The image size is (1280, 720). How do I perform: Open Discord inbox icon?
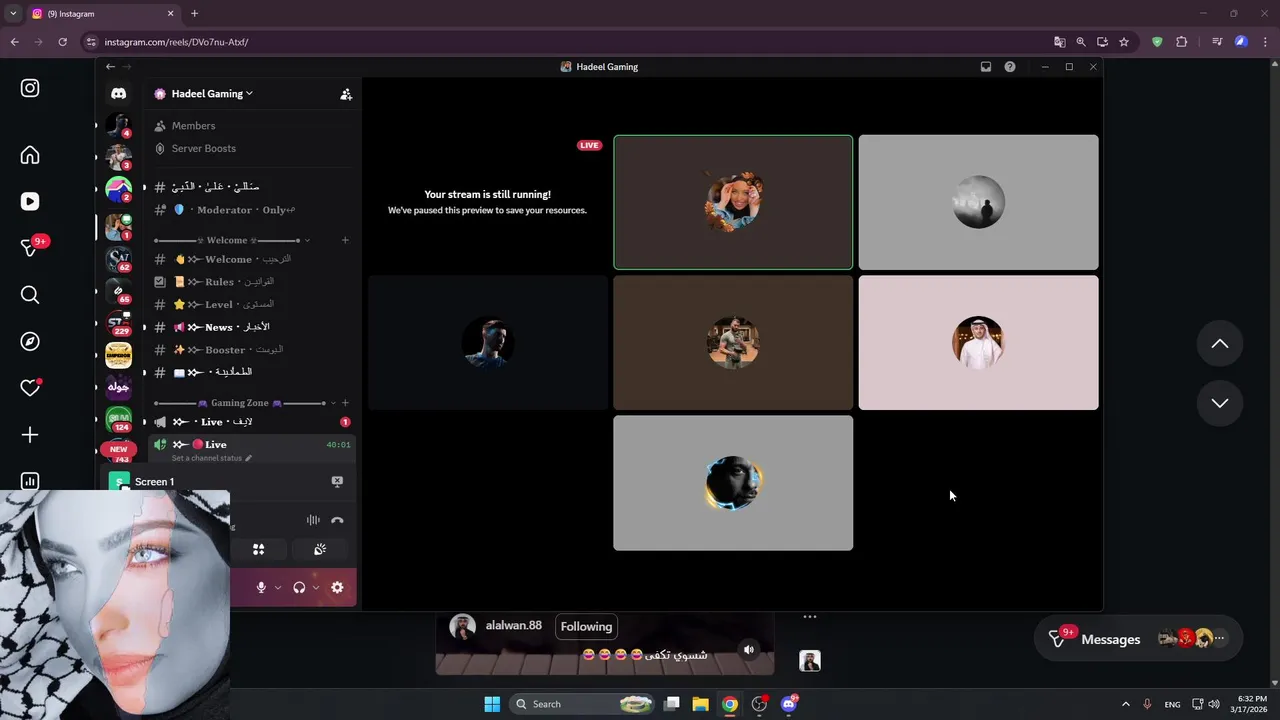click(x=986, y=67)
